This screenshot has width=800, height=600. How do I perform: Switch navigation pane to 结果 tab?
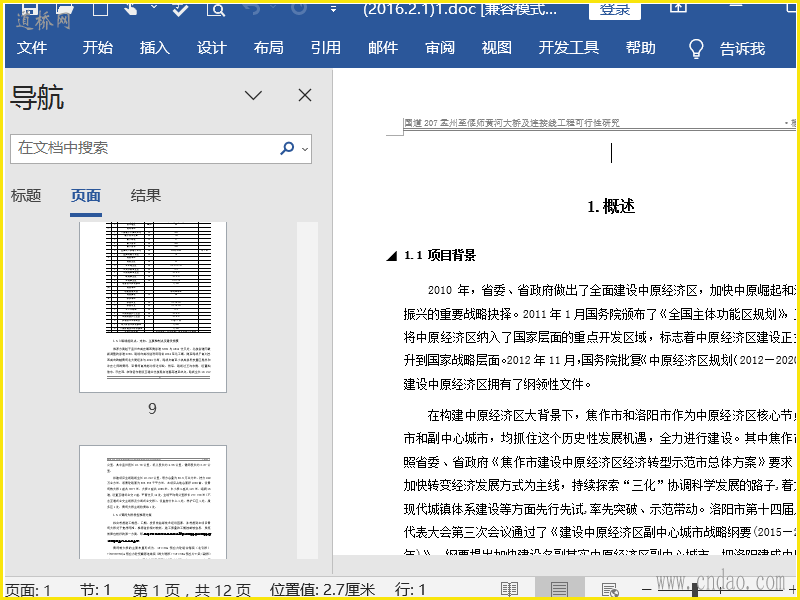[x=145, y=196]
